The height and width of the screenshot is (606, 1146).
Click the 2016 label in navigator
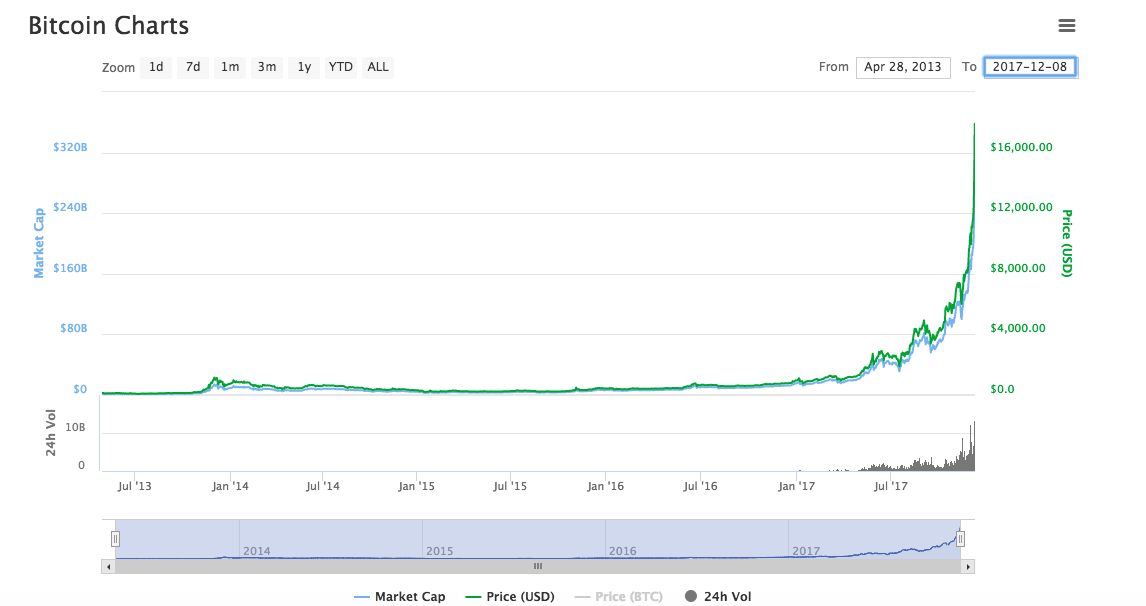(x=623, y=551)
